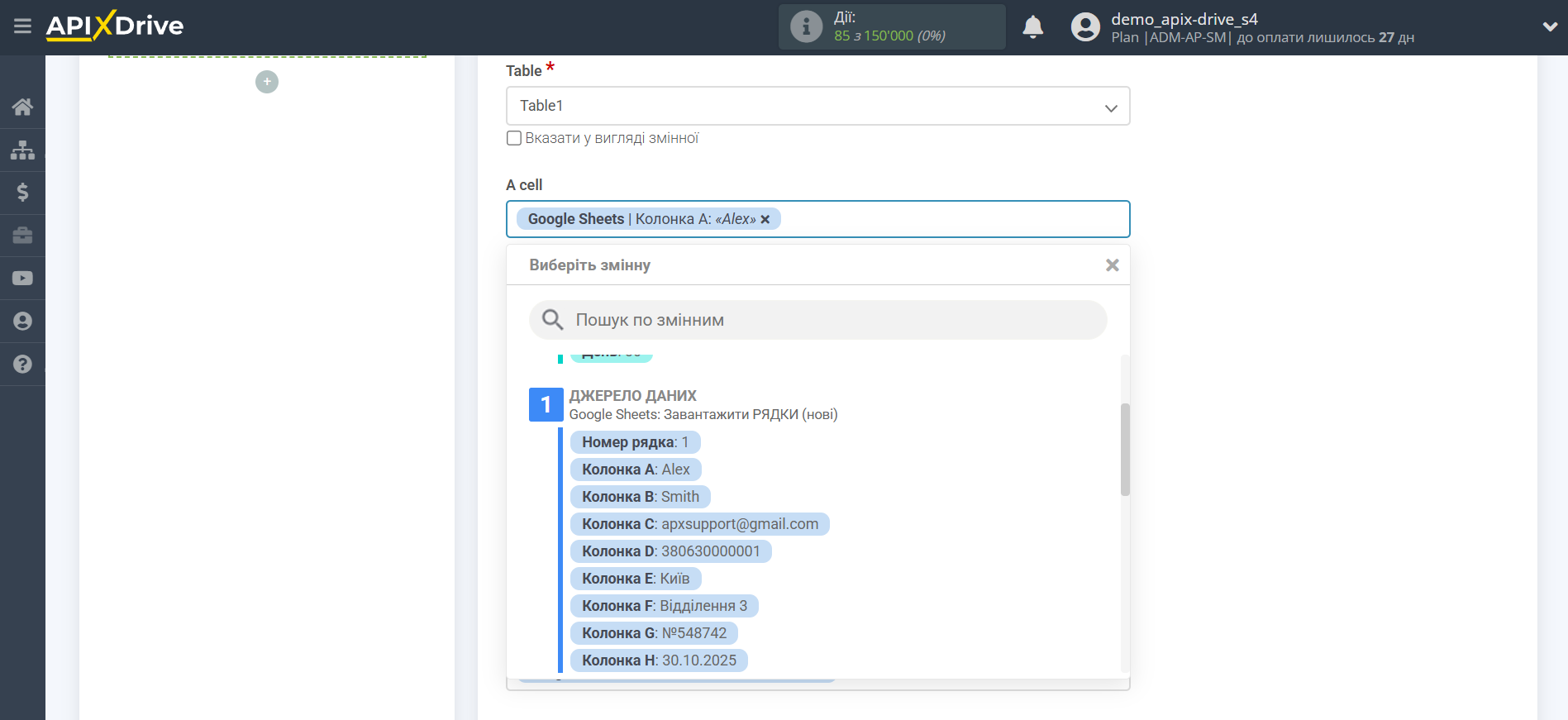Click the demo_apix-drive_s4 username

(x=1184, y=19)
